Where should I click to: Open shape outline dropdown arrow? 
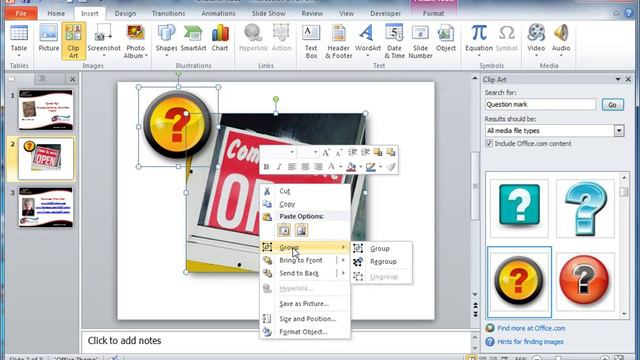380,167
